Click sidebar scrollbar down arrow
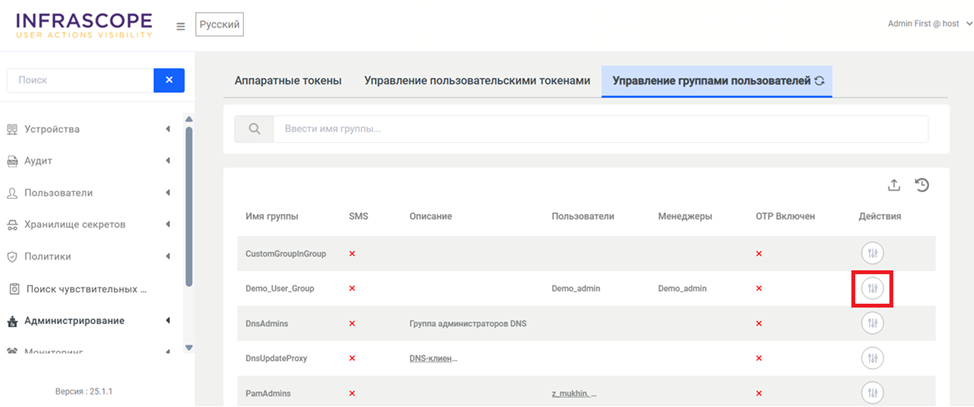Screen dimensions: 974x407 pyautogui.click(x=188, y=348)
